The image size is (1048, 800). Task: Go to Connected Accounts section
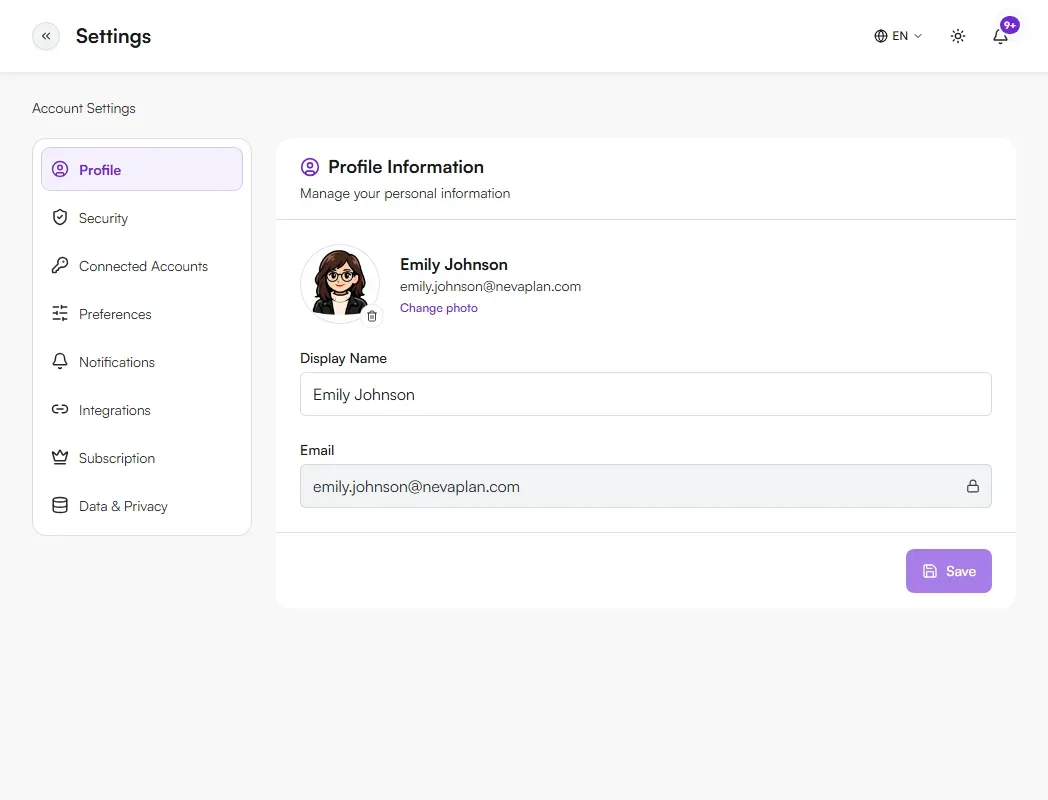142,266
